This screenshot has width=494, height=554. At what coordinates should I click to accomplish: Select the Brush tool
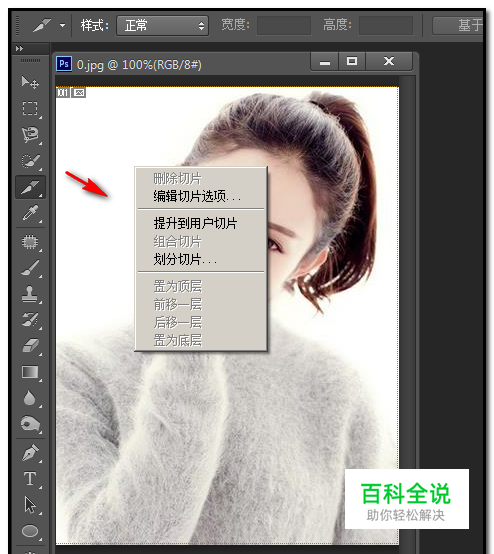click(x=30, y=268)
